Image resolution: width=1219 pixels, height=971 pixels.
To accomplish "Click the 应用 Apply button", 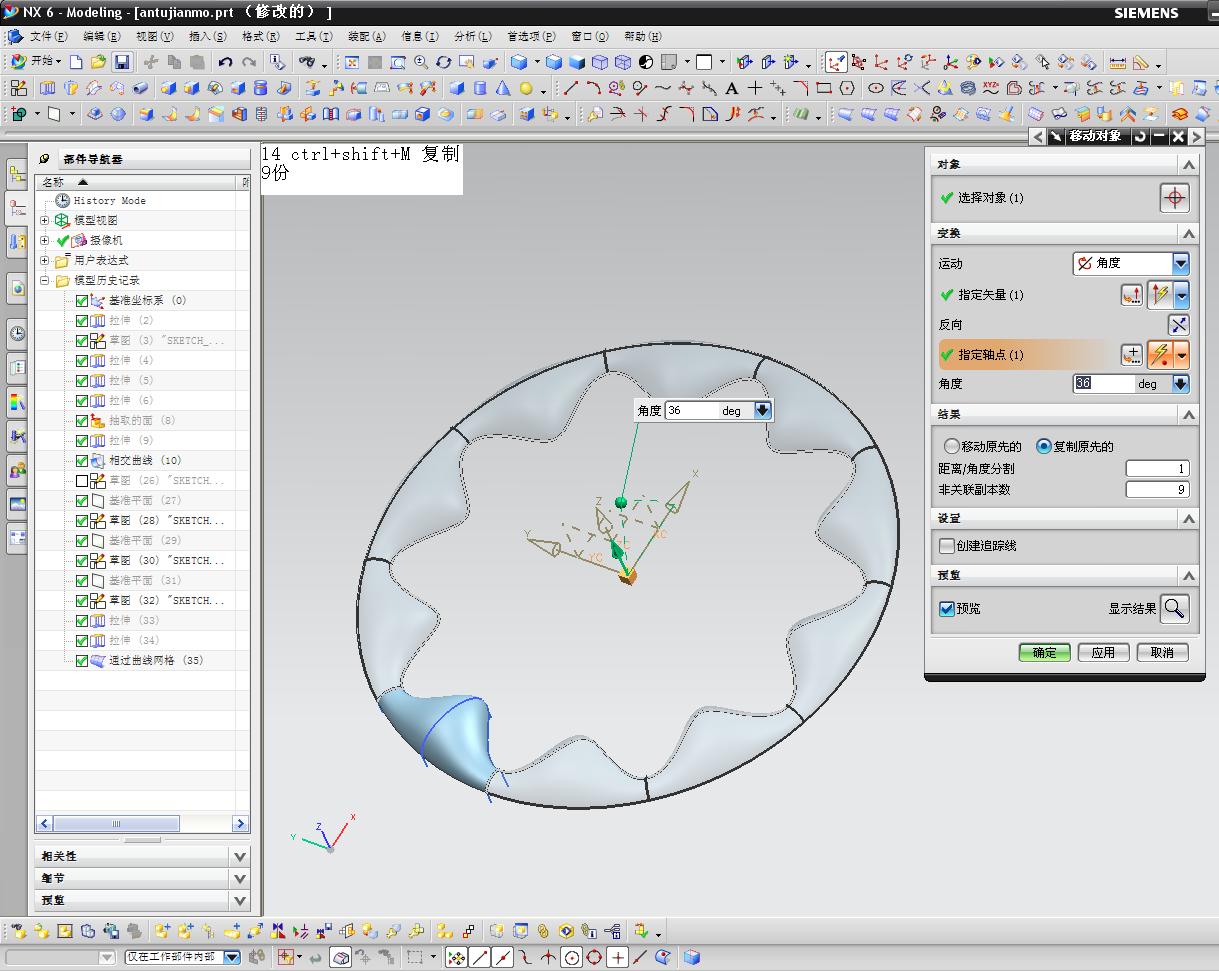I will tap(1103, 653).
